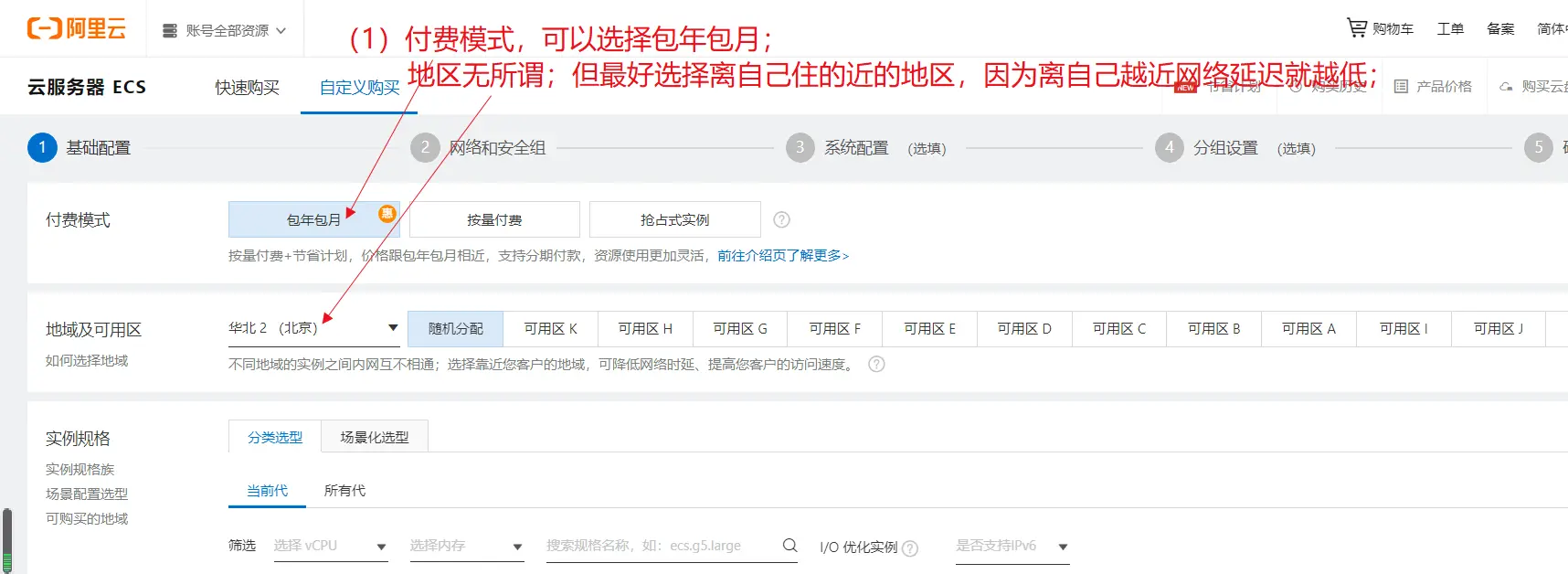Open the 华北 2 (北京) region dropdown
The image size is (1568, 574).
314,328
